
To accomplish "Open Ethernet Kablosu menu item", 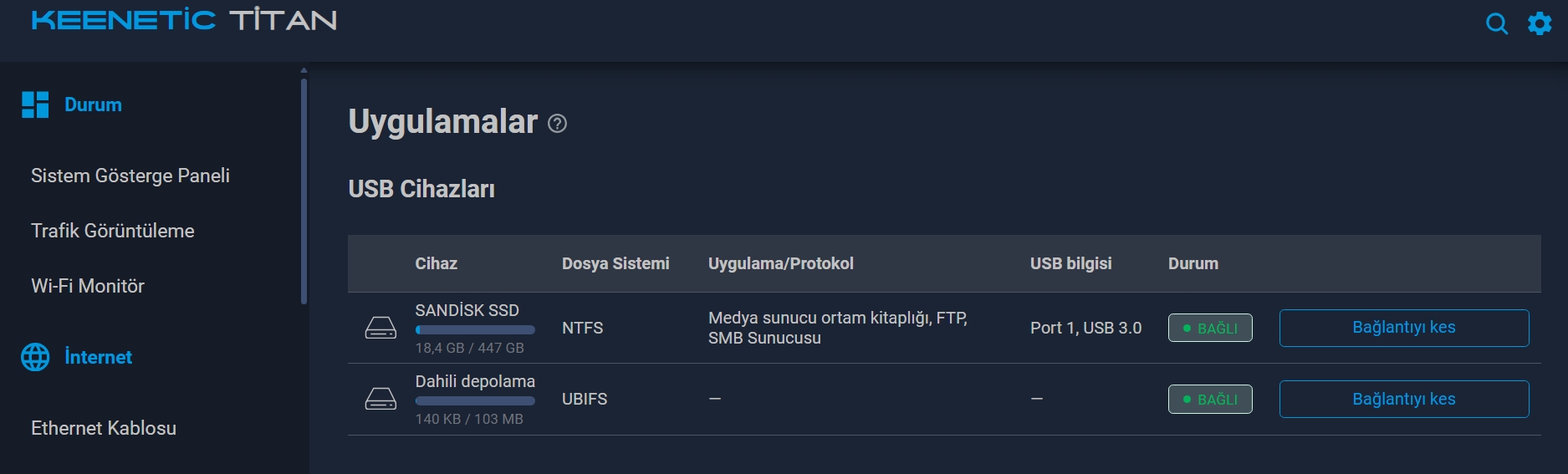I will [104, 428].
